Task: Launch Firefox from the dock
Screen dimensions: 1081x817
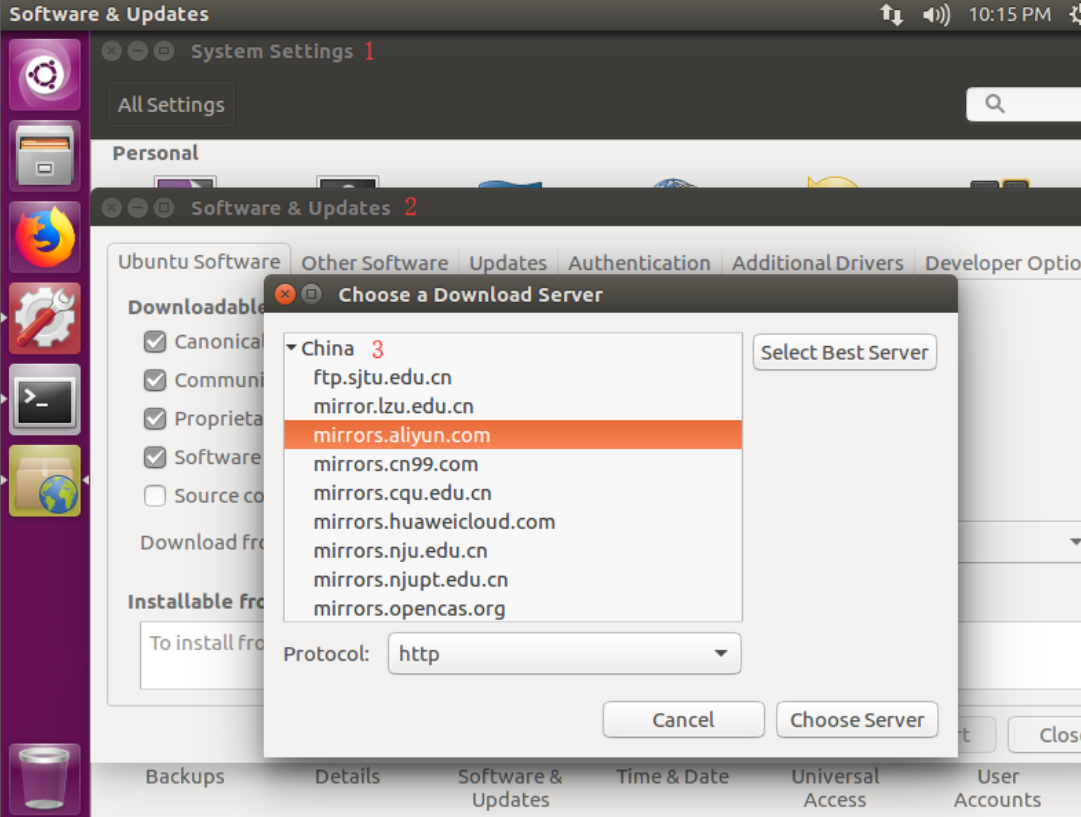Action: 45,237
